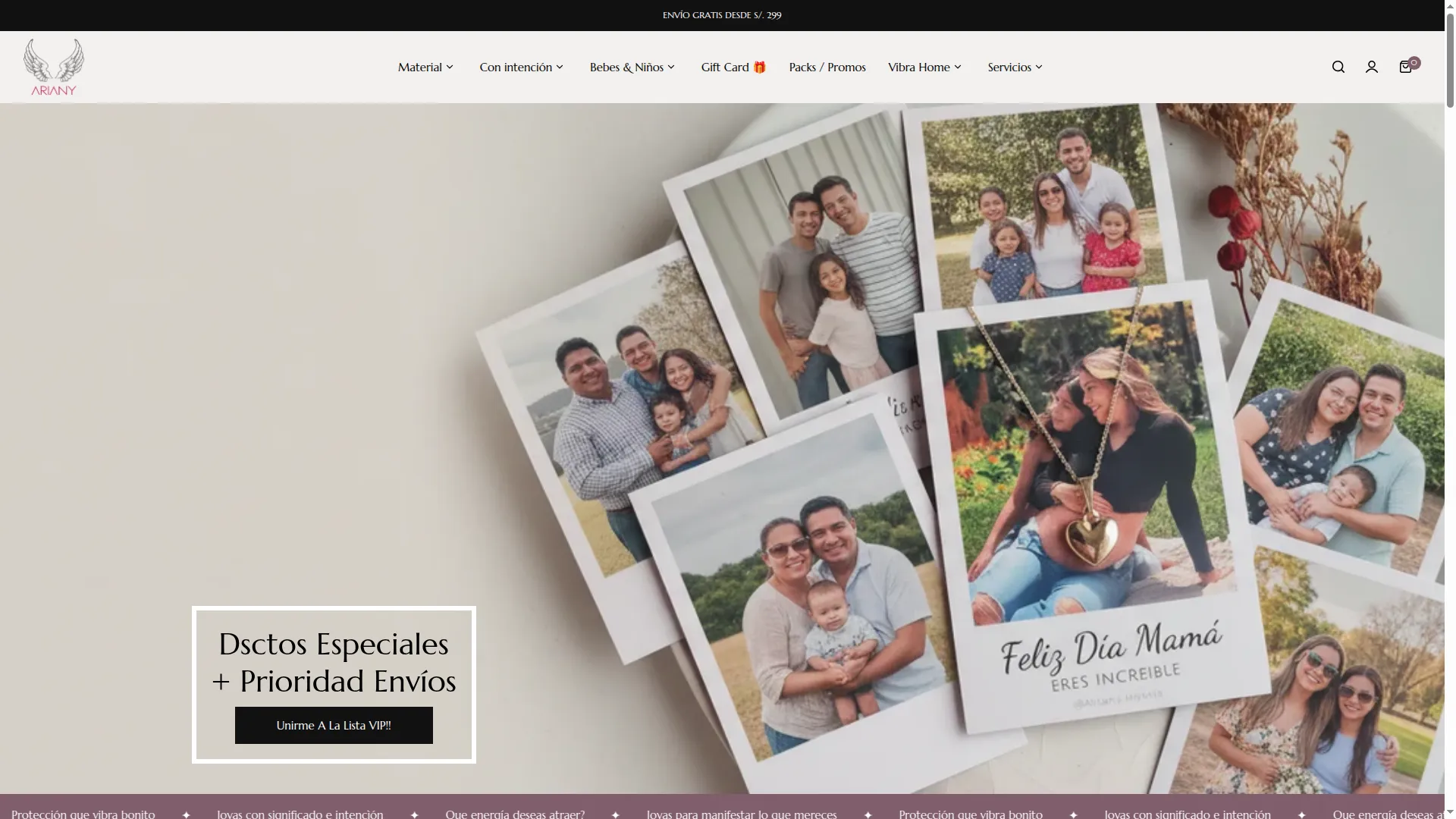Expand the Bebes & Niños menu chevron

671,67
